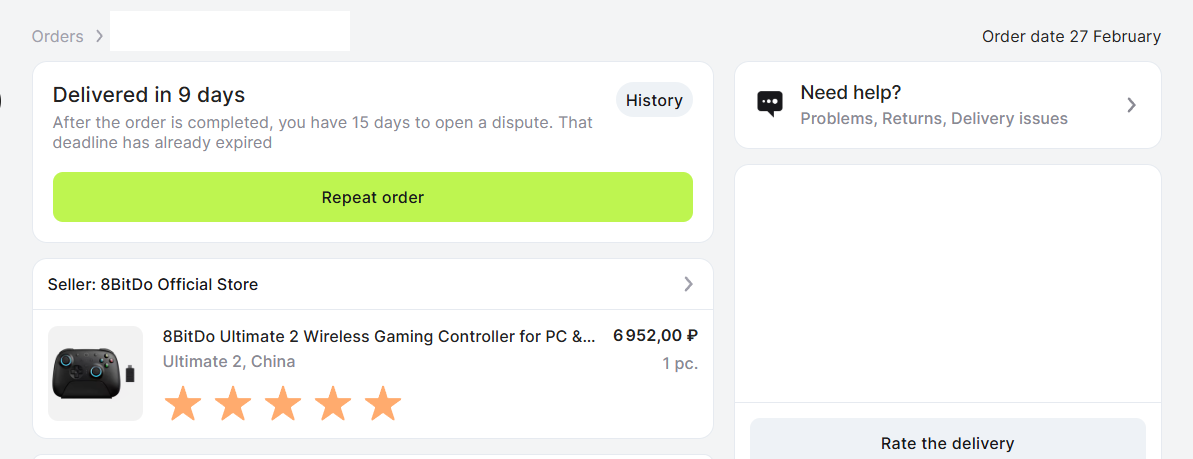
Task: Click the 6 952,00 ₽ price
Action: pyautogui.click(x=655, y=336)
